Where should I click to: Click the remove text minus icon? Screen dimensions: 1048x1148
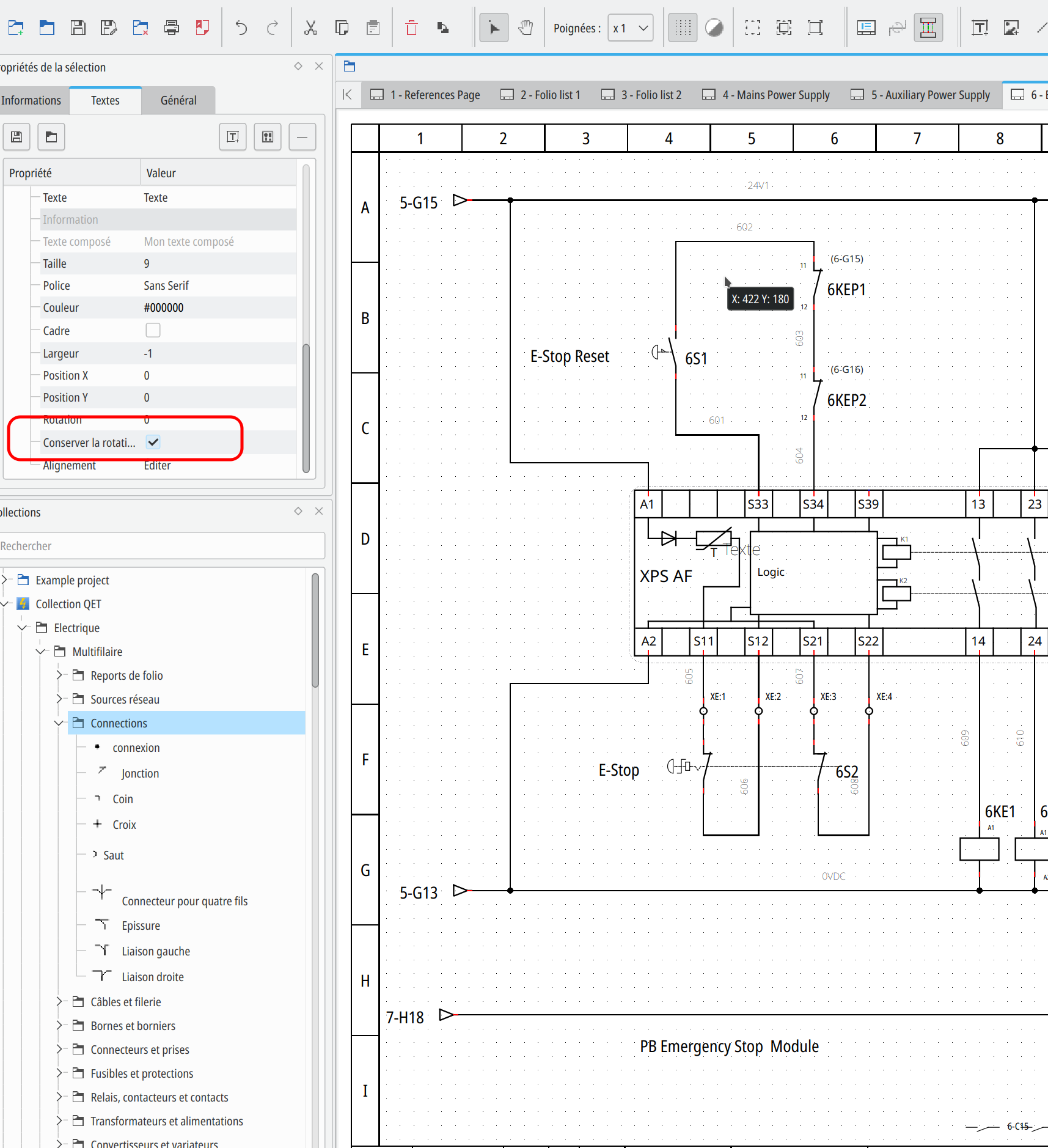tap(302, 137)
